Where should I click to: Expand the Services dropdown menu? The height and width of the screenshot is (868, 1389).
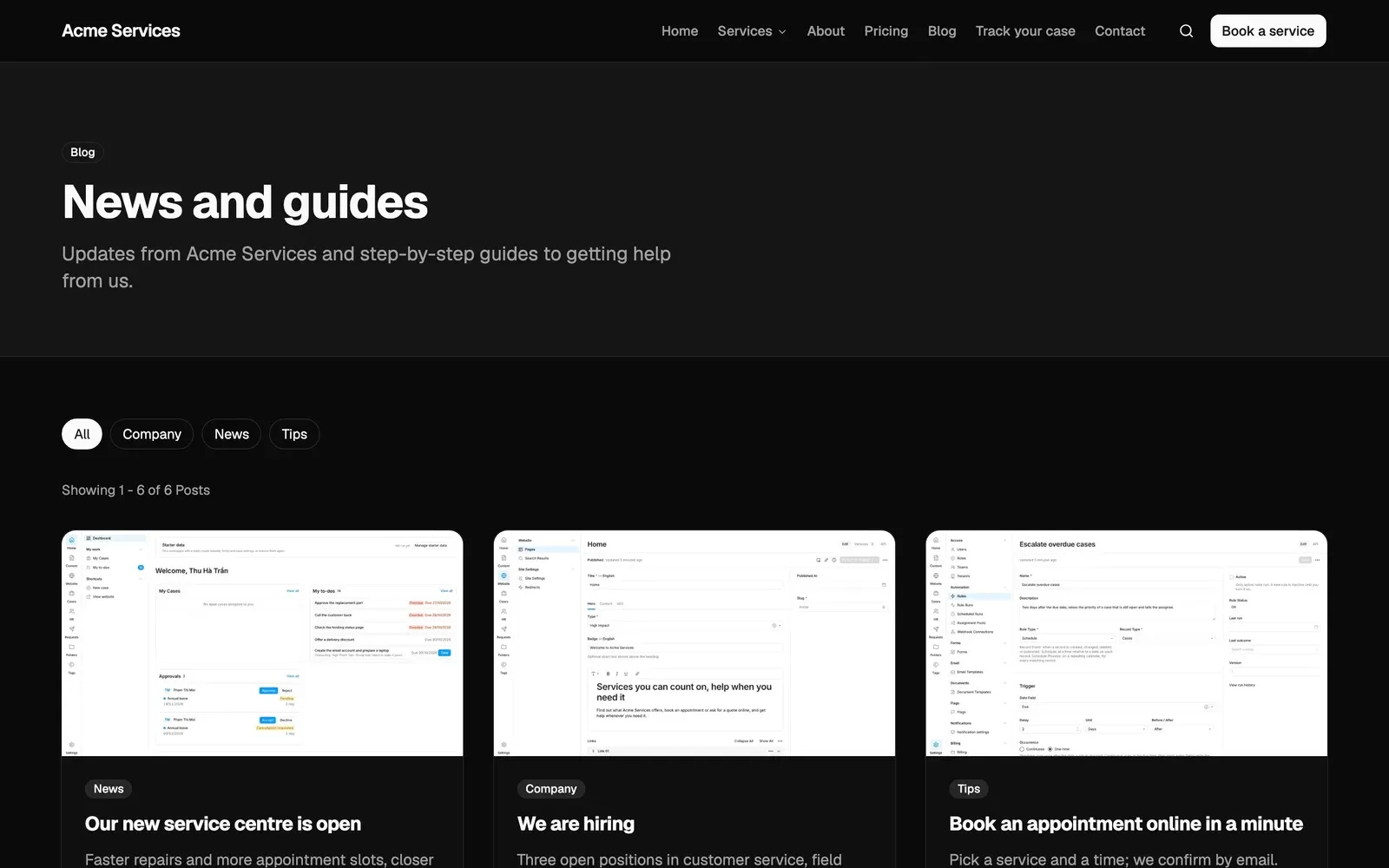(752, 31)
